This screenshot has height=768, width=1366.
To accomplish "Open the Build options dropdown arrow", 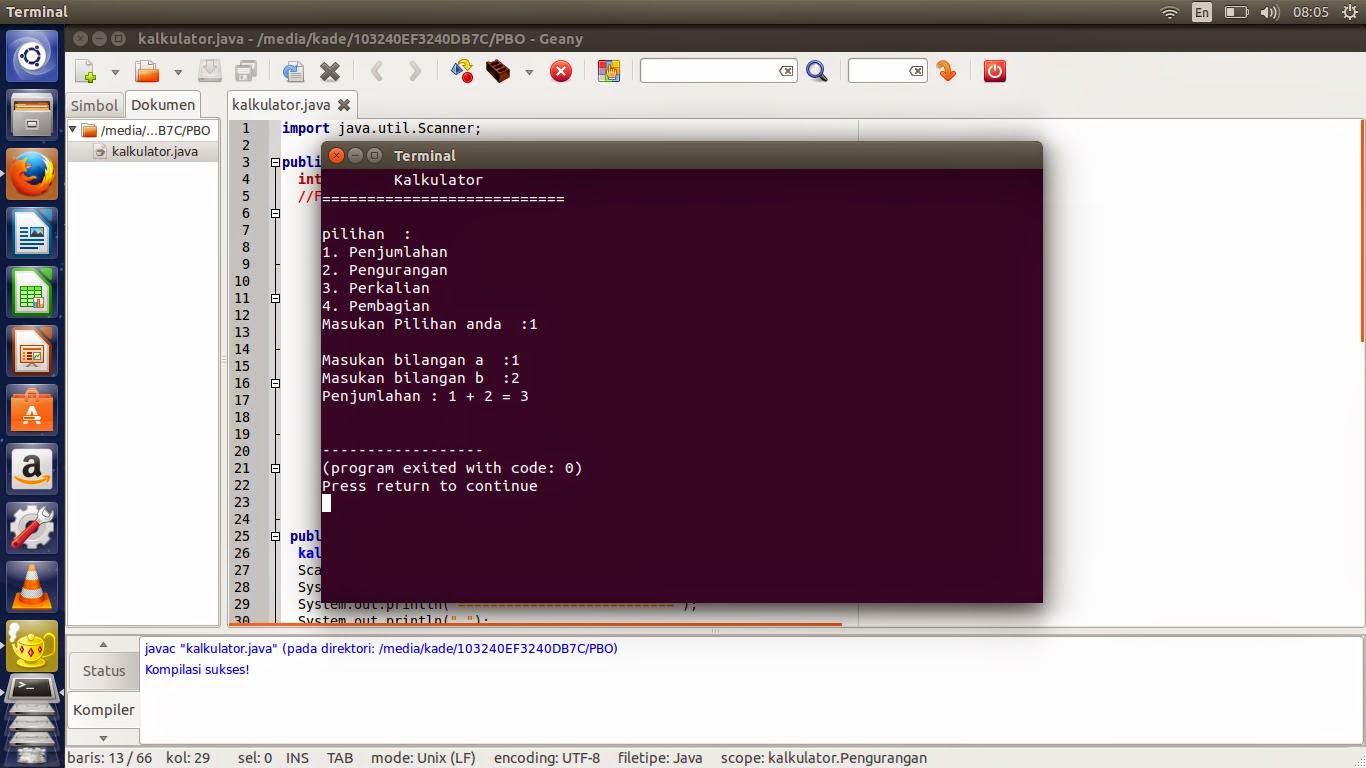I will pos(528,71).
